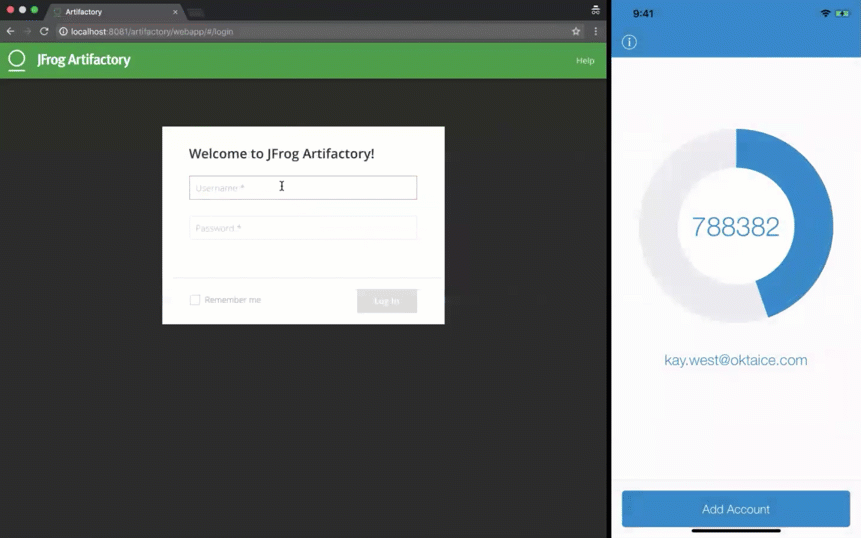Bookmark this page with the star icon
Image resolution: width=861 pixels, height=538 pixels.
coord(576,31)
